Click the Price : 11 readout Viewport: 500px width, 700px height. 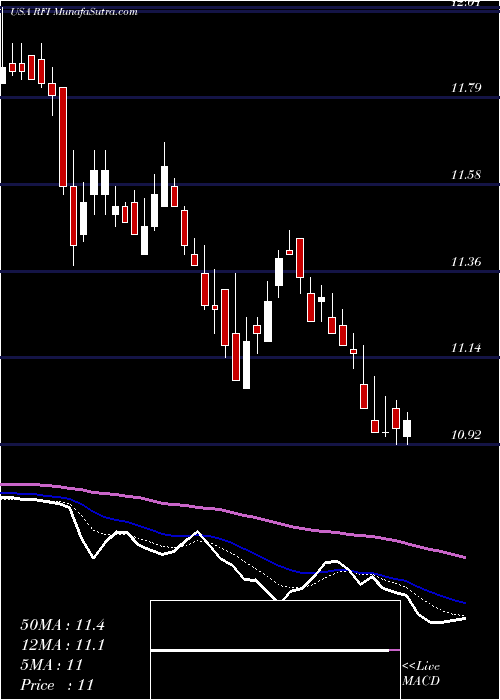point(57,685)
